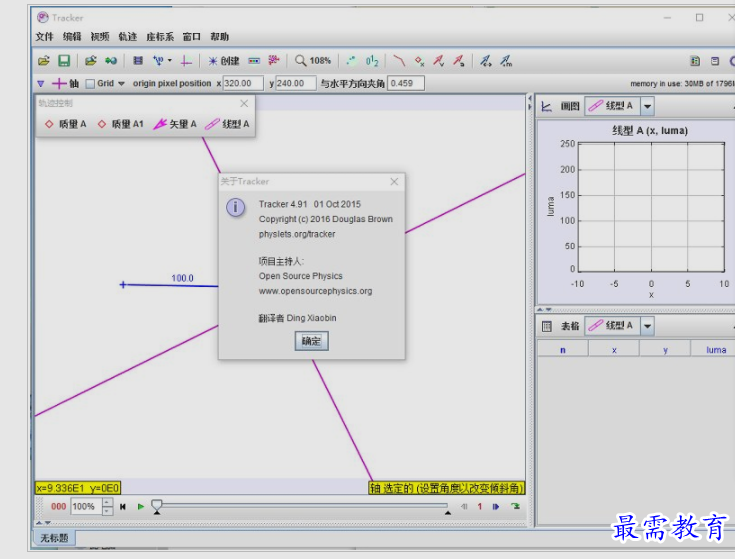Click the play video button
Image resolution: width=735 pixels, height=559 pixels.
pos(141,506)
